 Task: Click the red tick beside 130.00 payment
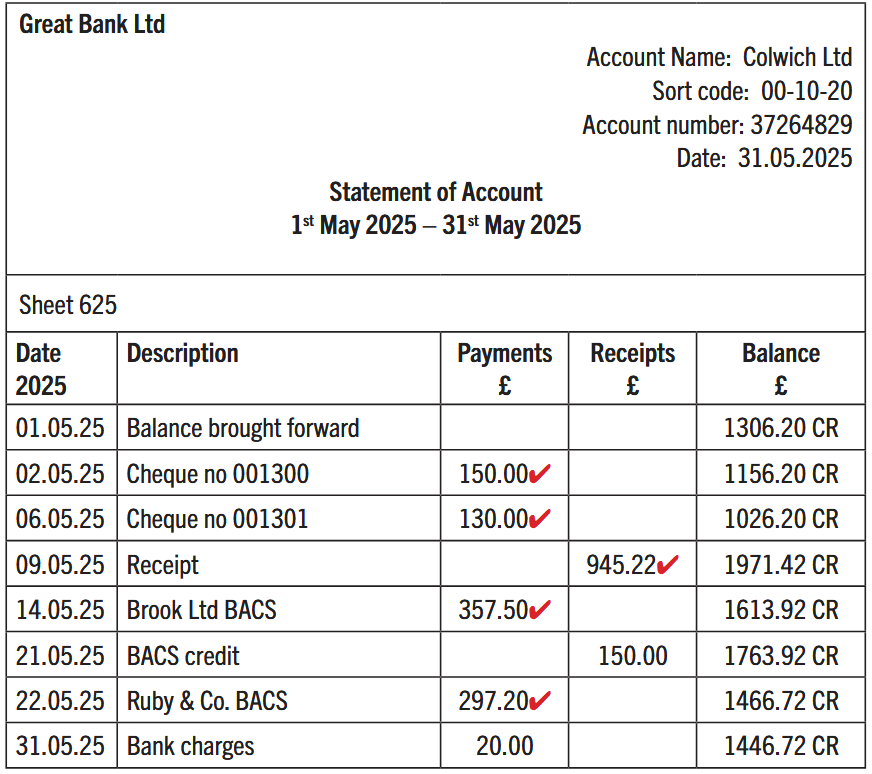click(540, 519)
